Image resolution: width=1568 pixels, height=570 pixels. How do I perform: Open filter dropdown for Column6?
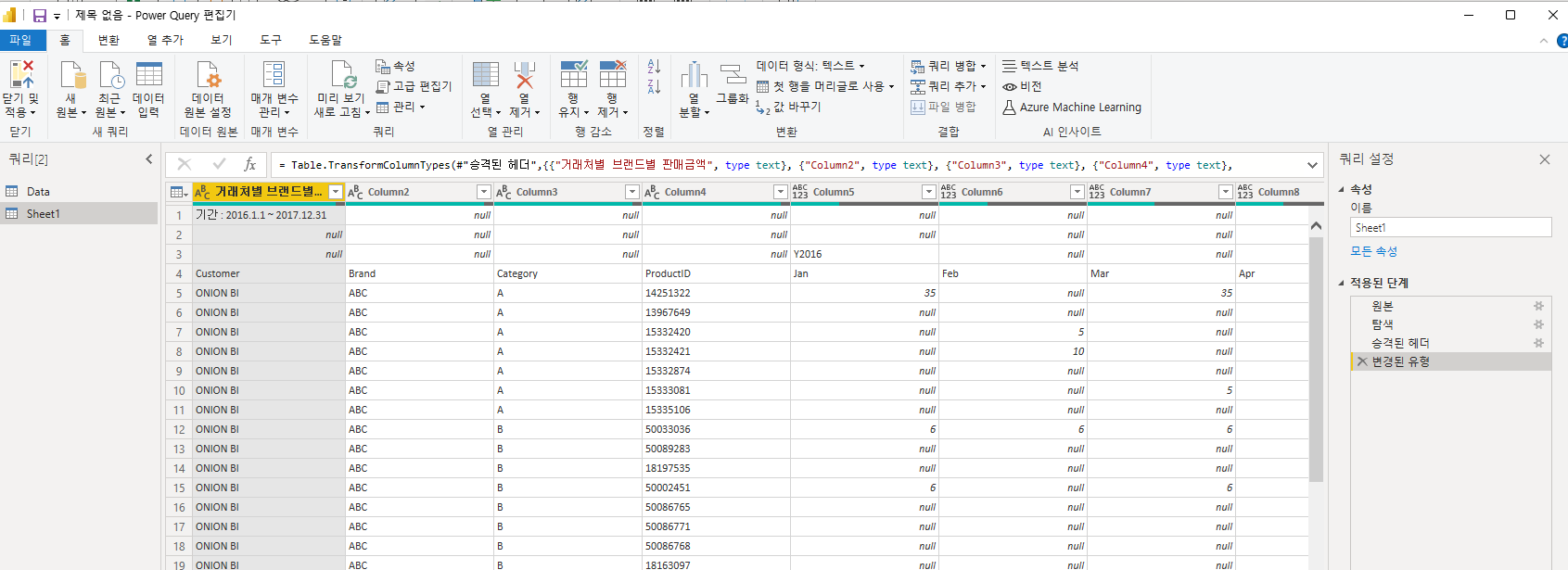click(x=1077, y=192)
